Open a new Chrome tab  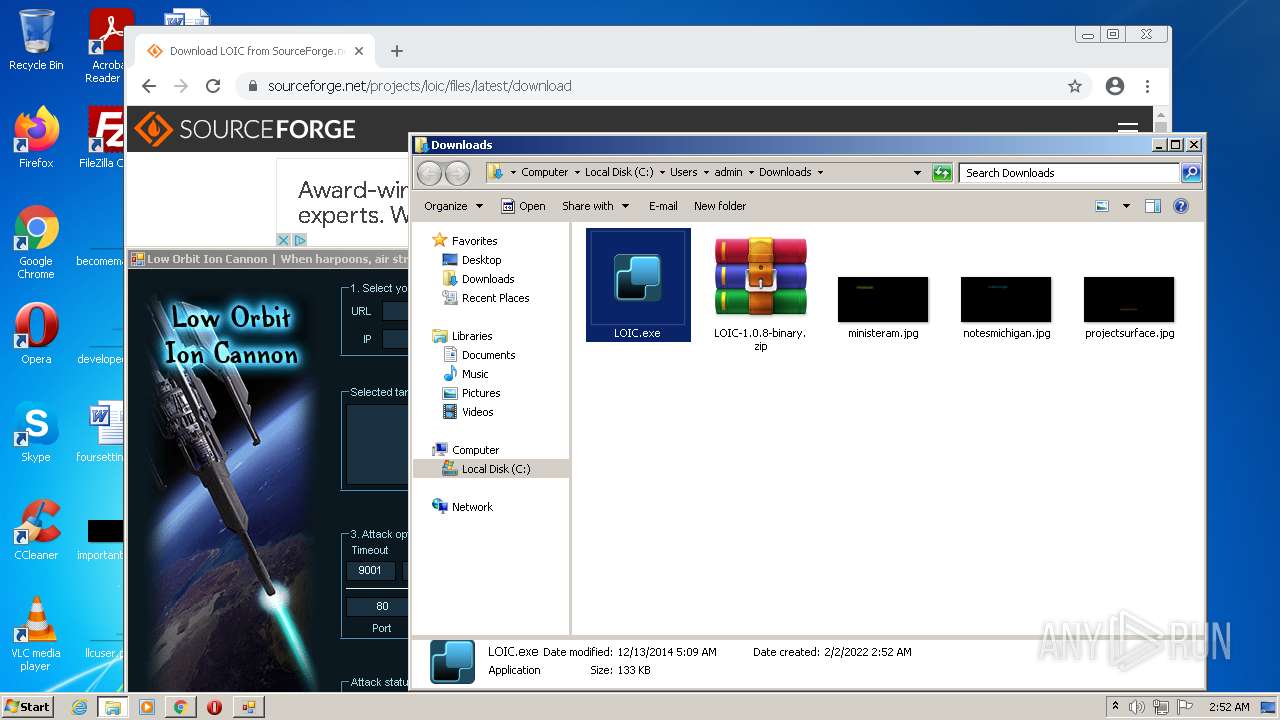click(397, 51)
